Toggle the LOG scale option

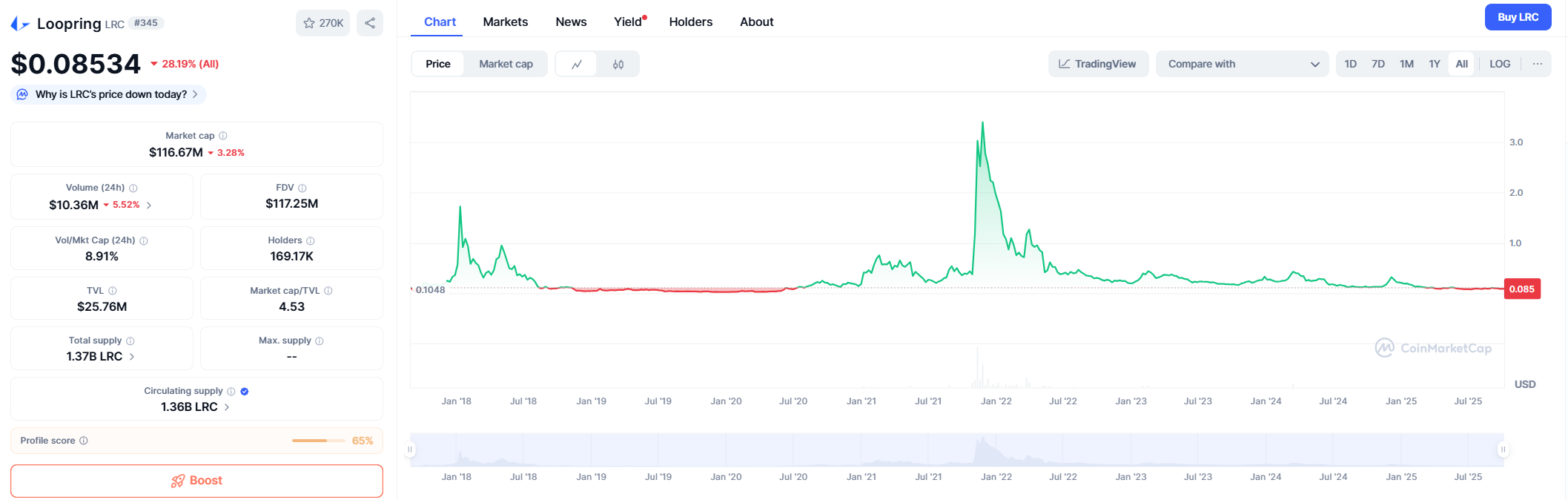[x=1499, y=64]
